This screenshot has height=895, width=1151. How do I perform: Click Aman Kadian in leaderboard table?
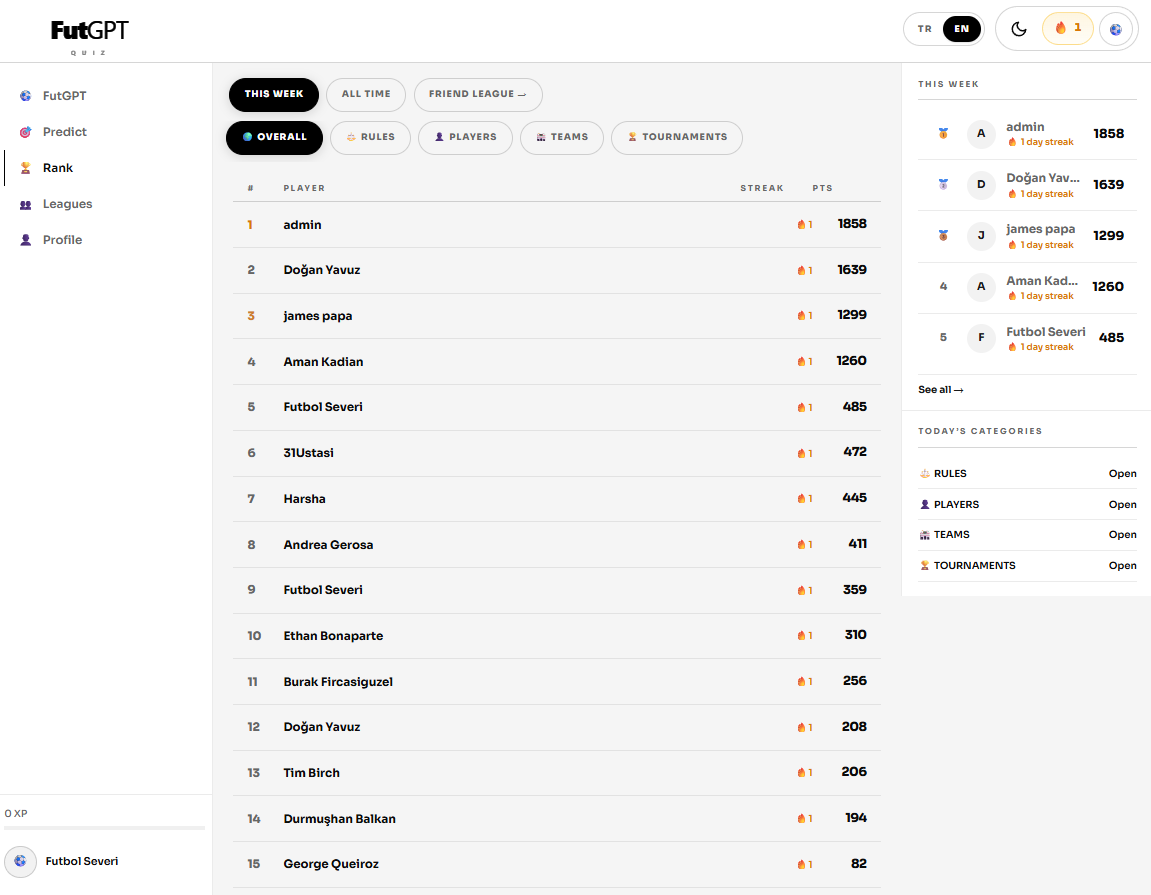coord(323,361)
